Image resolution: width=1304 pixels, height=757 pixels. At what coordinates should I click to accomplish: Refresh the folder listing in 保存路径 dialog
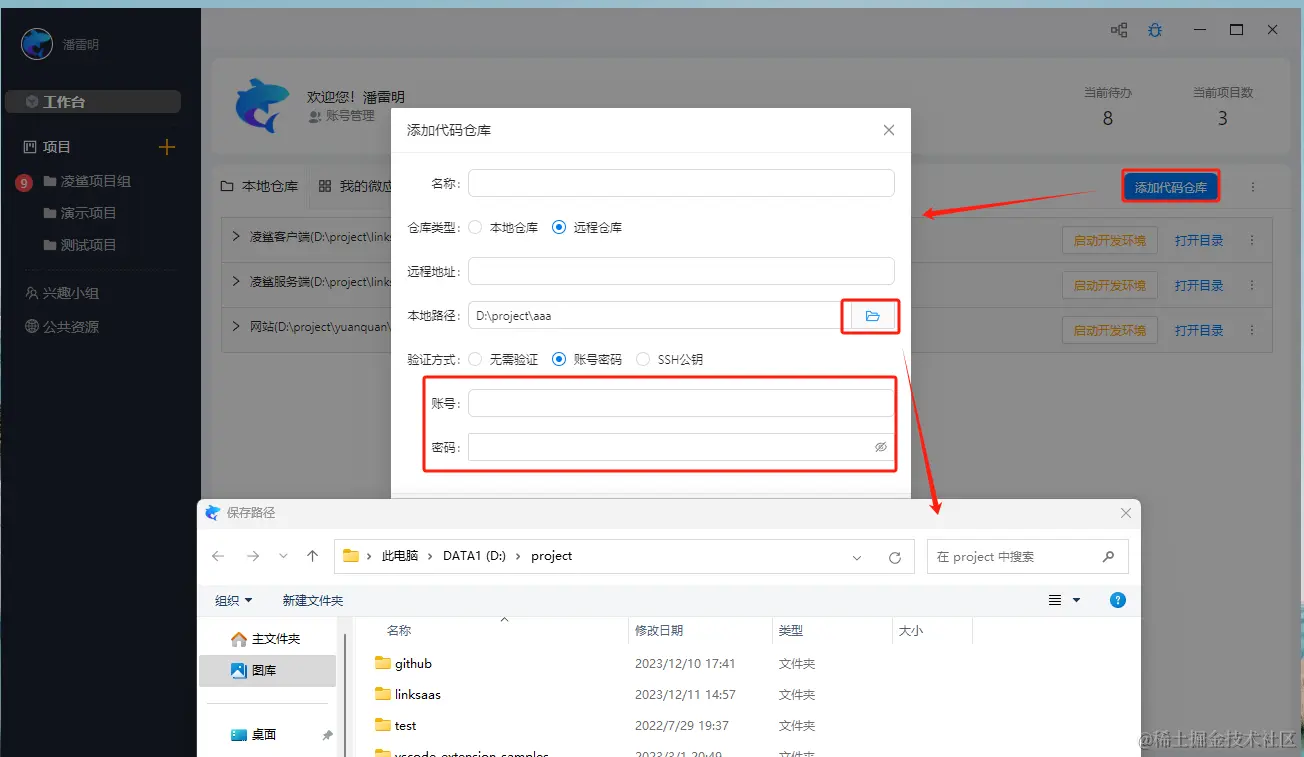pos(895,557)
